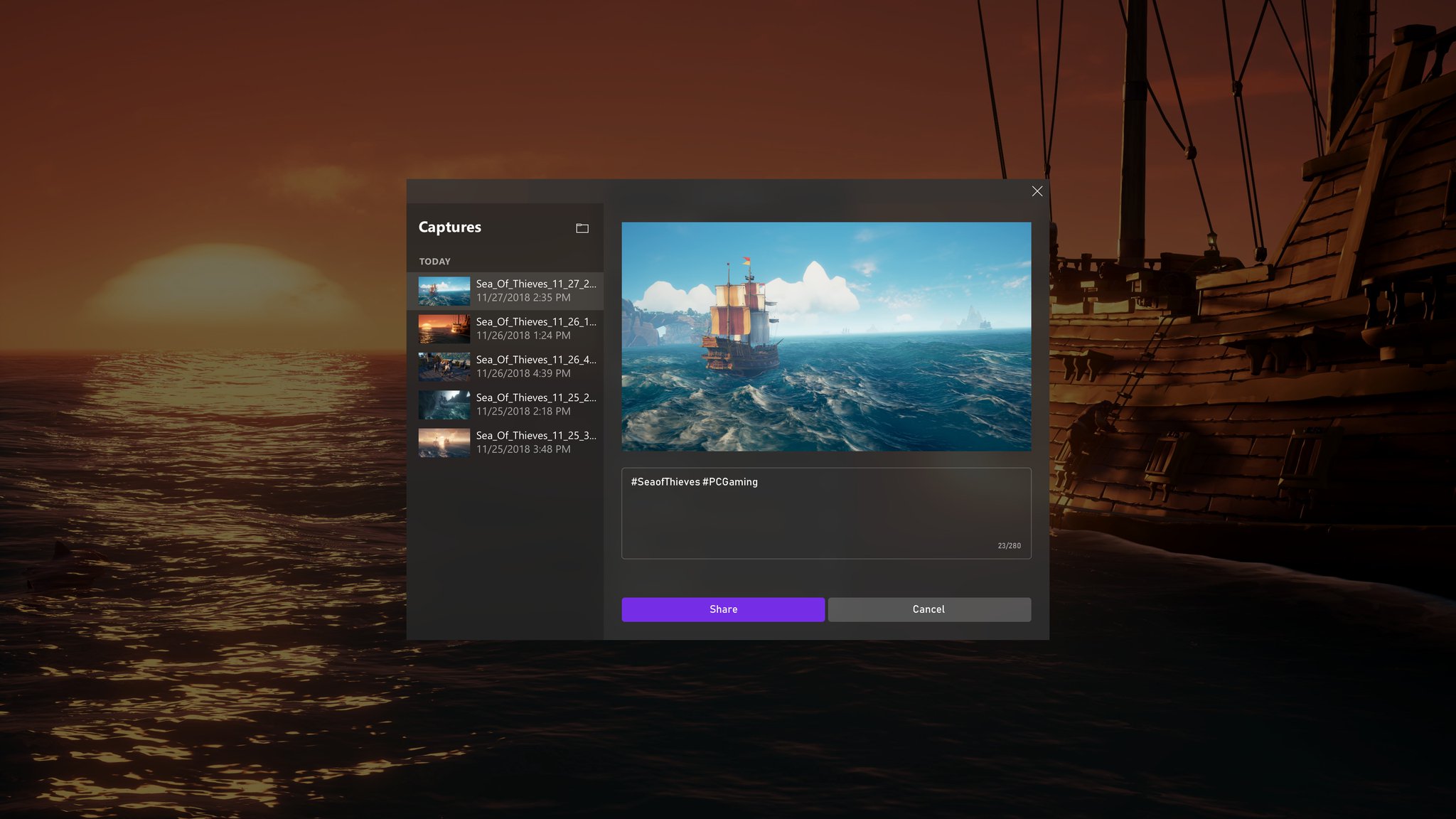Image resolution: width=1456 pixels, height=819 pixels.
Task: Click thumbnail of the 4:39 PM capture
Action: 444,367
